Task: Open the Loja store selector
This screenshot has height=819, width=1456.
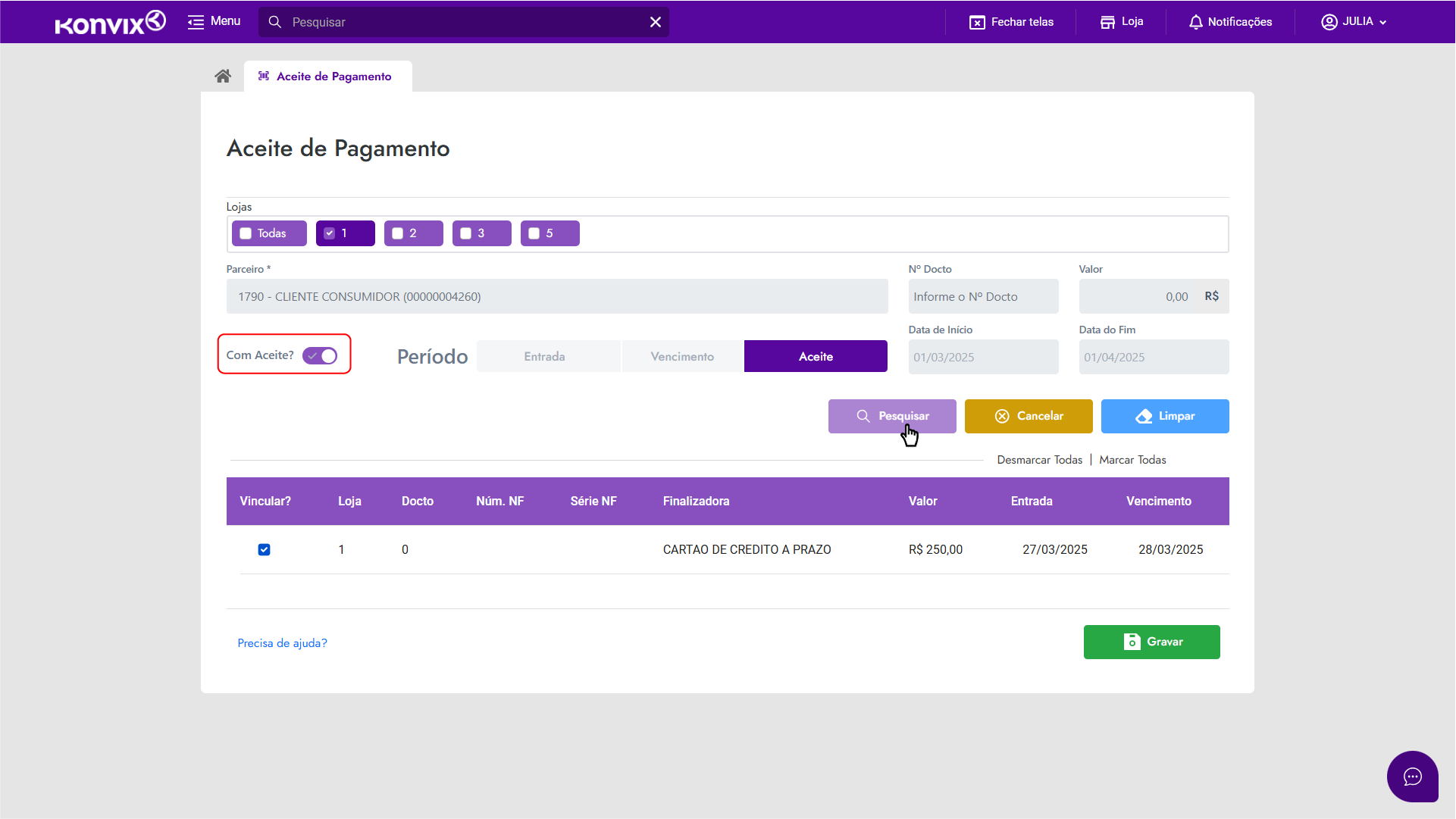Action: click(1122, 22)
